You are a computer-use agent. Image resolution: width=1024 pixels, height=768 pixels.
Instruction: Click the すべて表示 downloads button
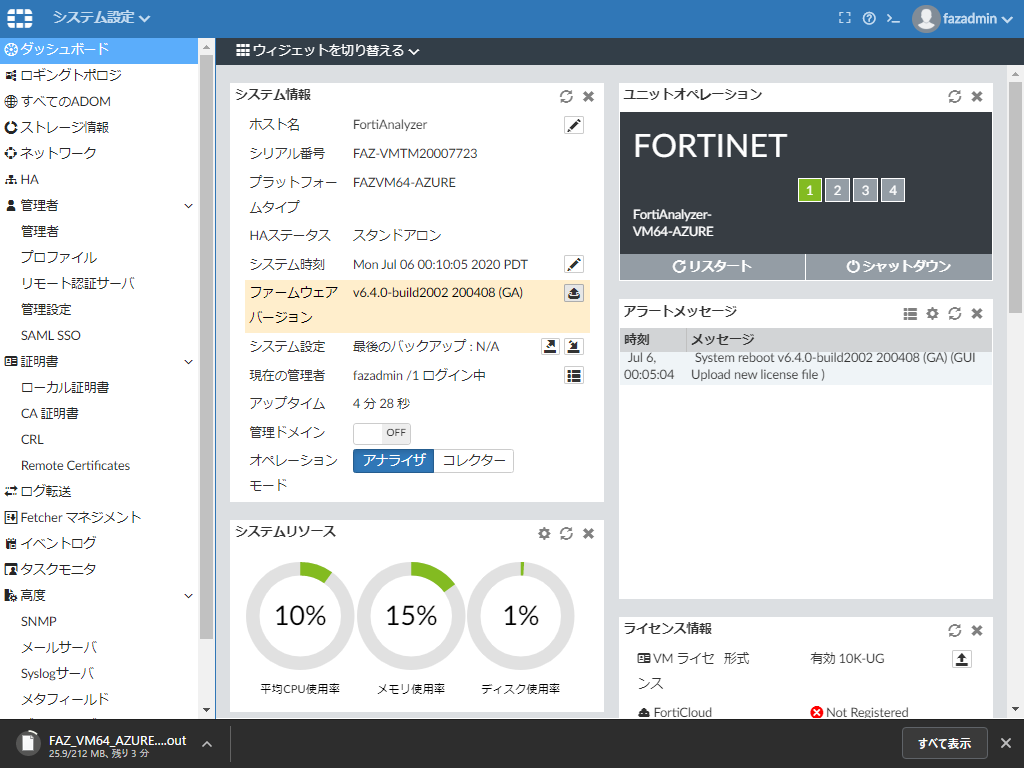(944, 743)
